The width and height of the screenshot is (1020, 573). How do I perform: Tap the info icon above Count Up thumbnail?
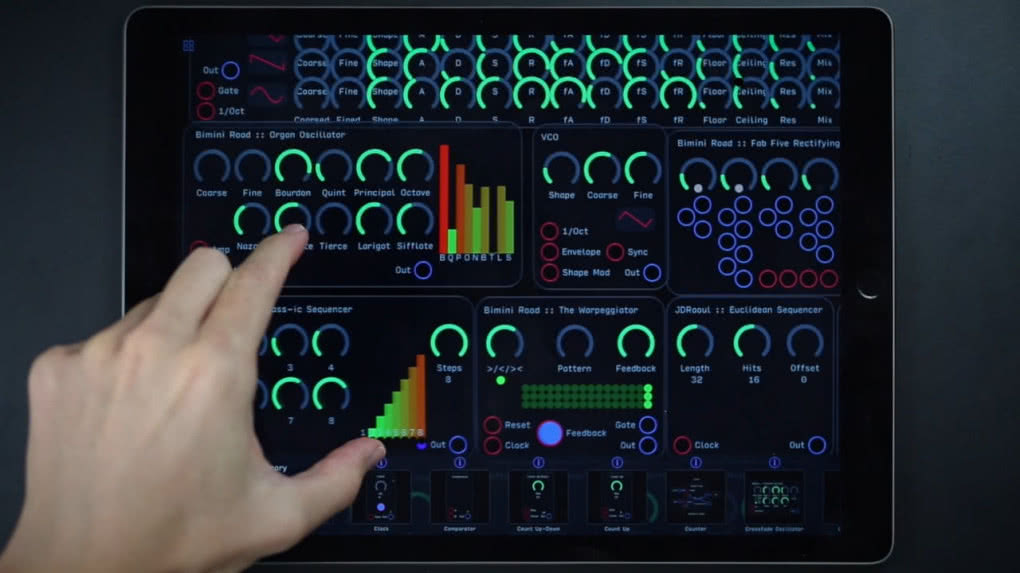point(617,463)
